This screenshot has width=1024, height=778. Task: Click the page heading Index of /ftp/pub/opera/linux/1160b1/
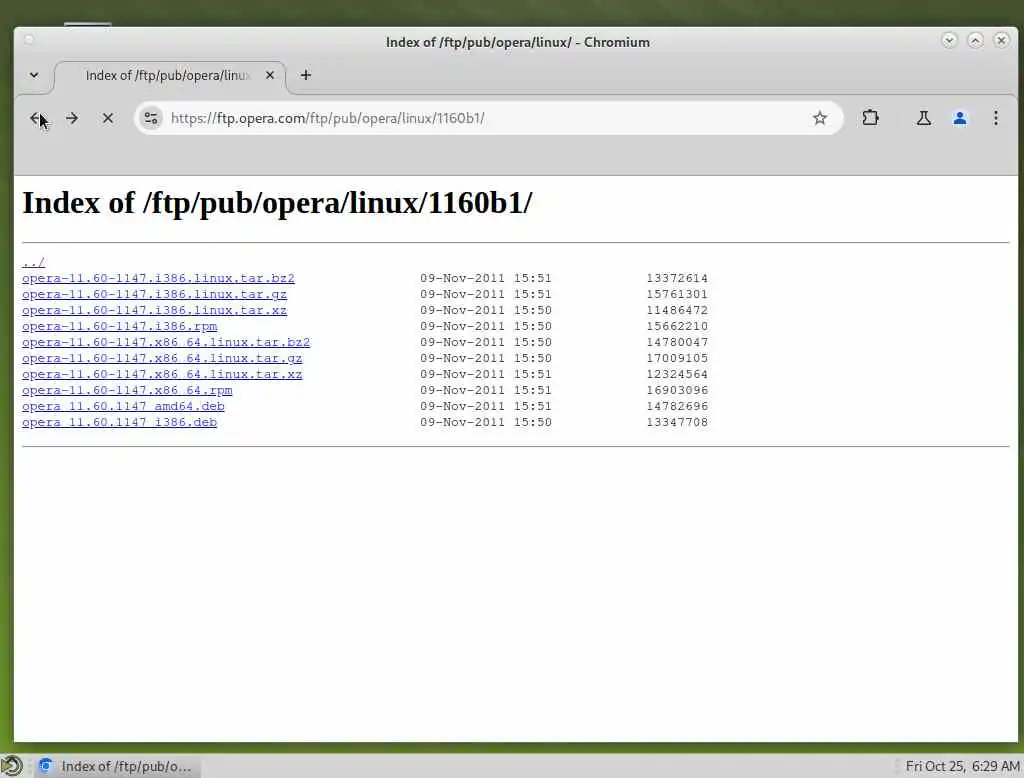(278, 203)
